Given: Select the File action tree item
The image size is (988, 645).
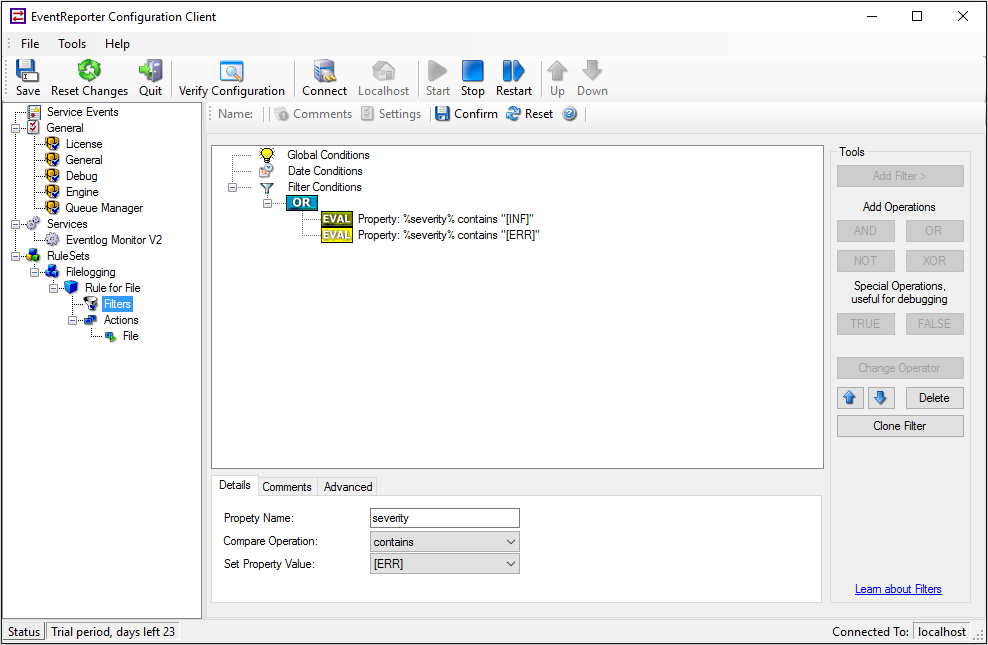Looking at the screenshot, I should pyautogui.click(x=130, y=336).
